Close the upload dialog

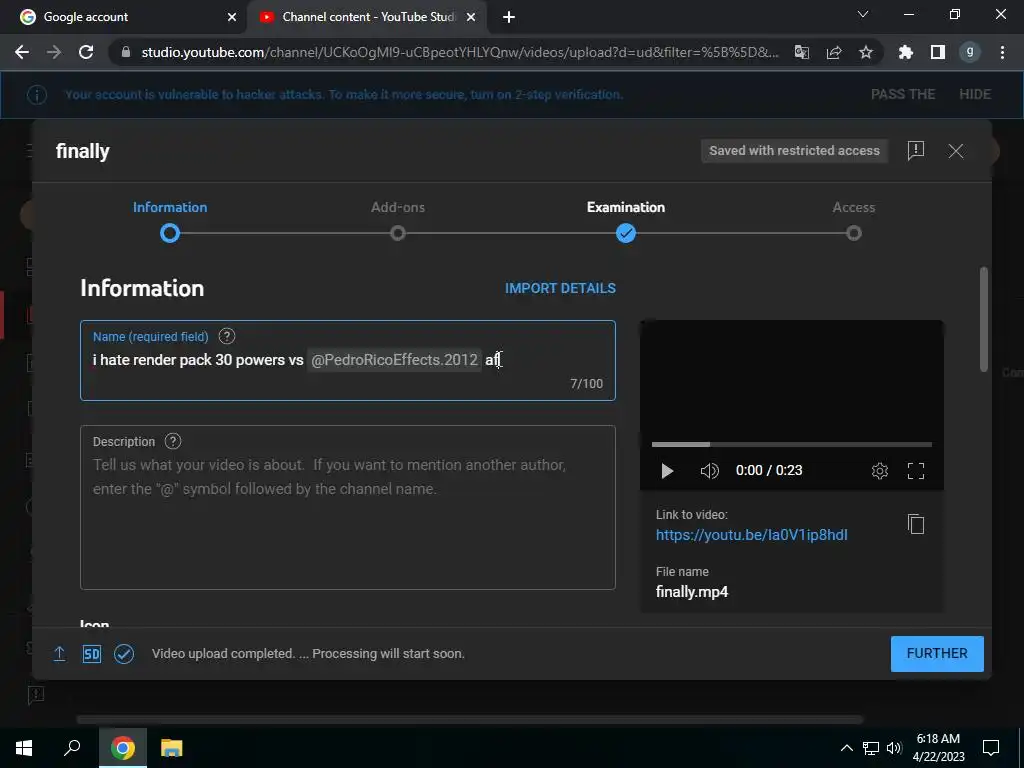955,151
